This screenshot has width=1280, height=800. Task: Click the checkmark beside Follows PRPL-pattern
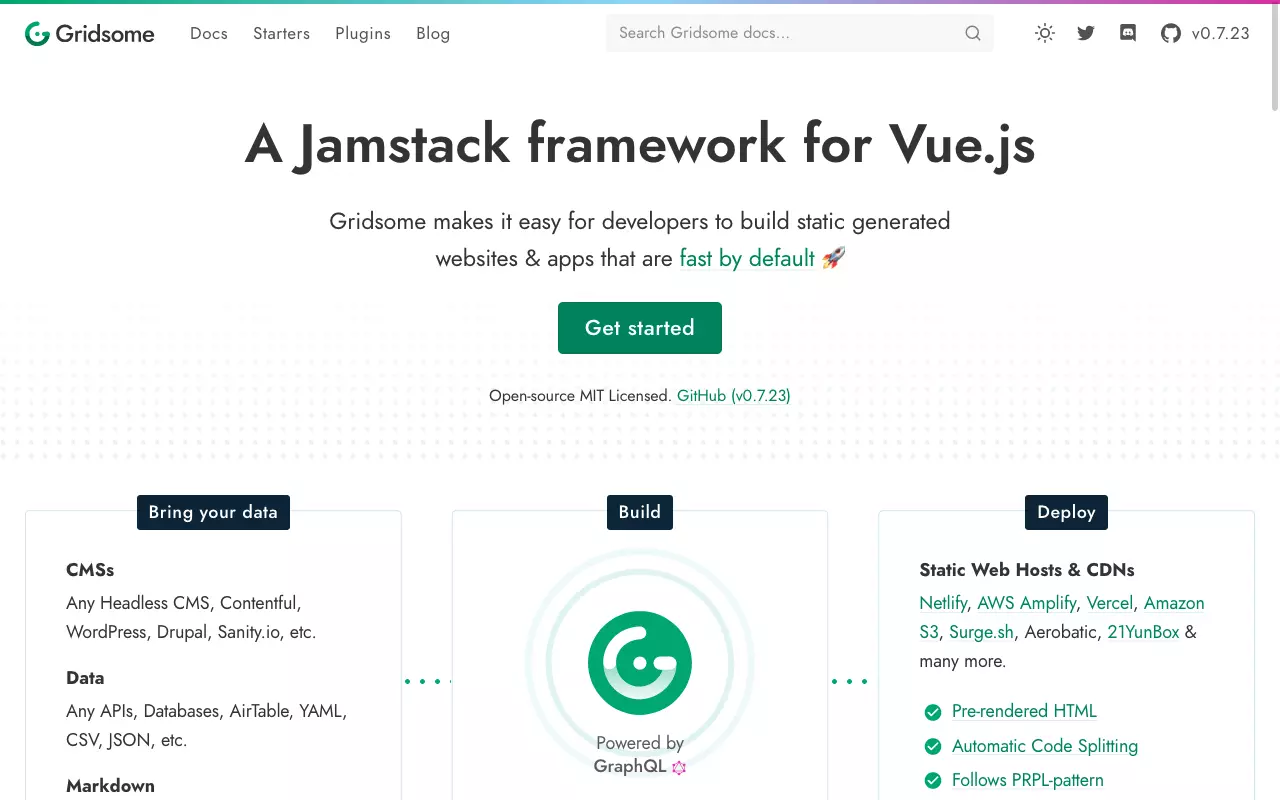(x=933, y=780)
